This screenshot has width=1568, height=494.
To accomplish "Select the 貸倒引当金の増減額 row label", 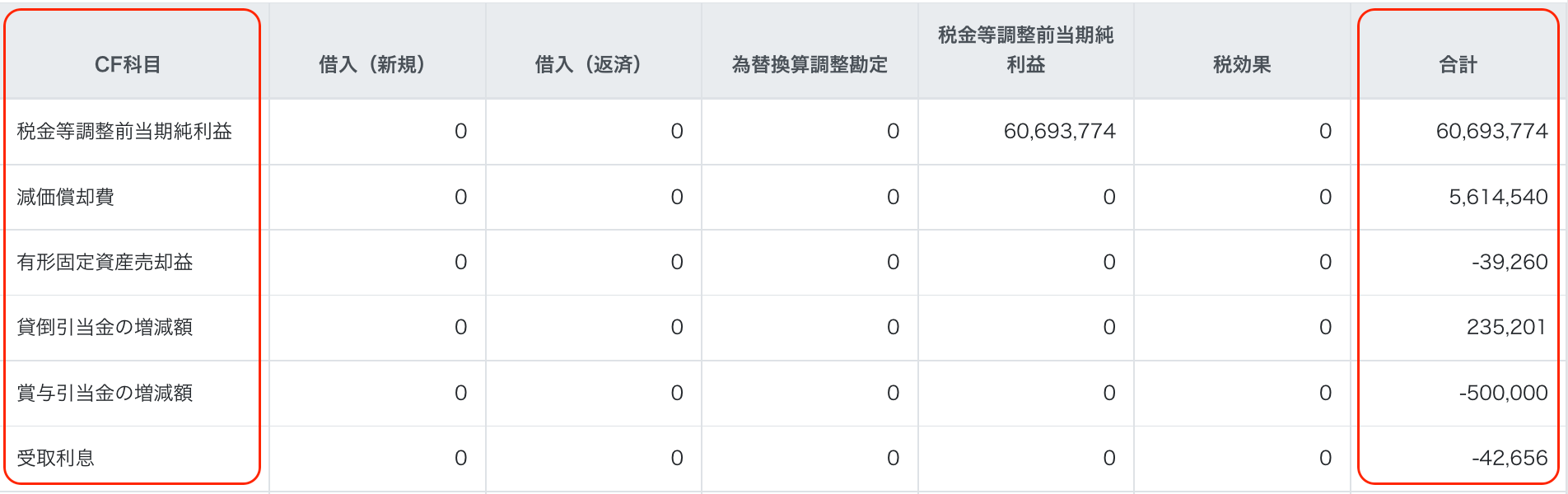I will [105, 327].
